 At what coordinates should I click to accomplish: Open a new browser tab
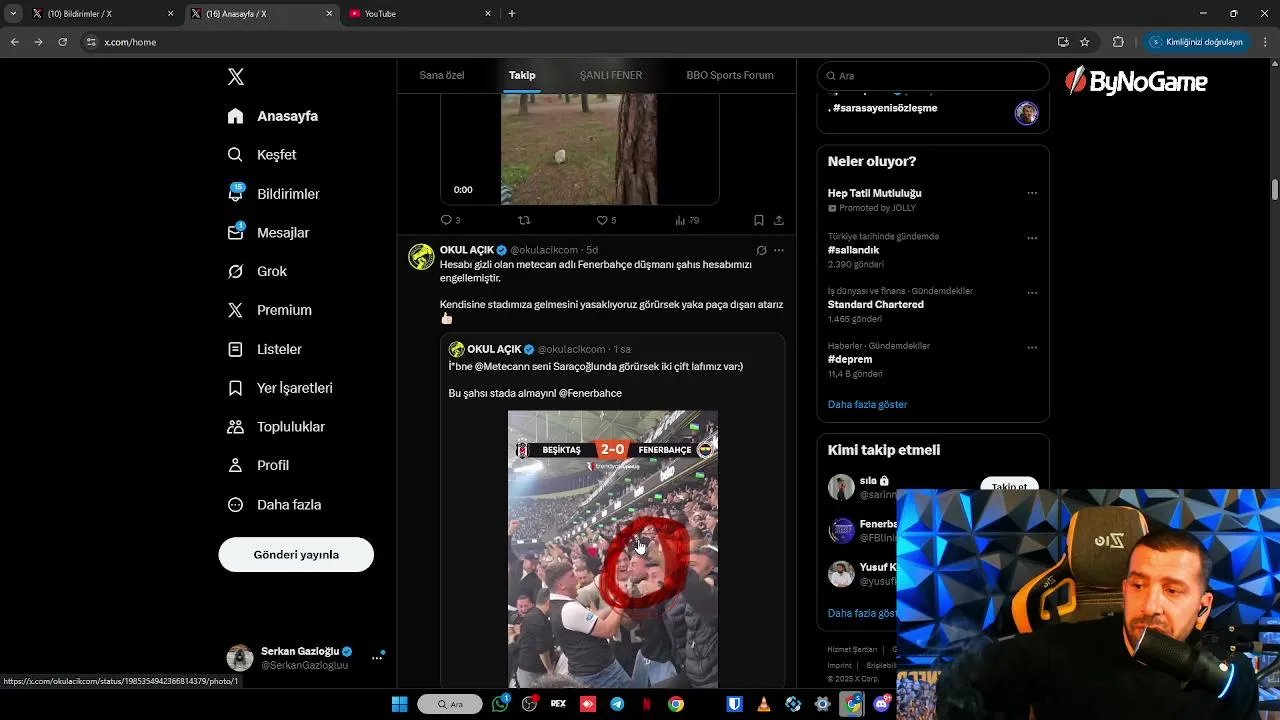(512, 14)
